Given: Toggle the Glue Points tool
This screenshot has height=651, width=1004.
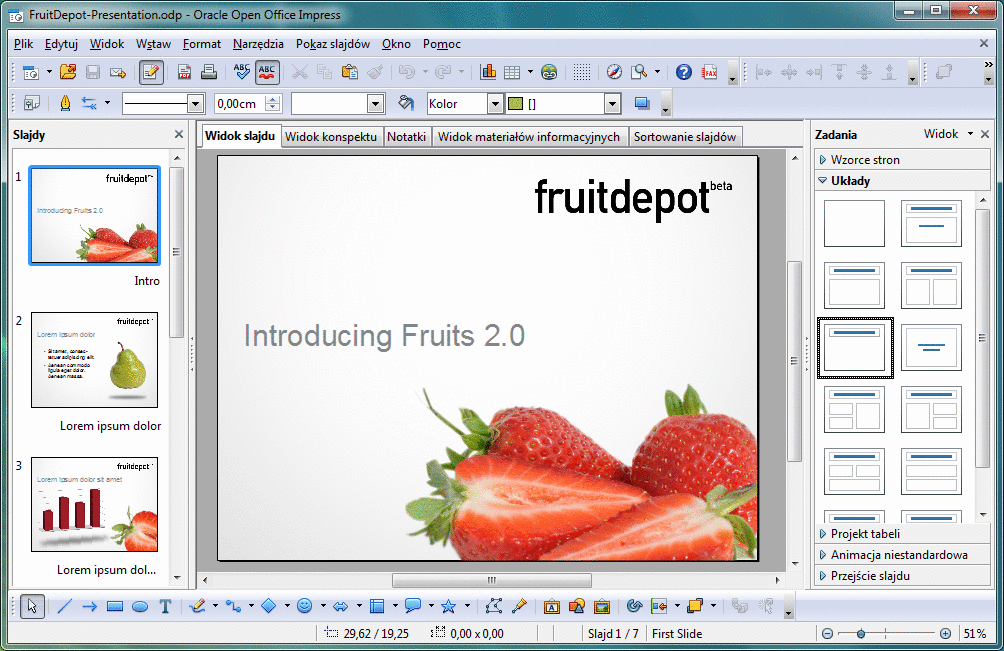Looking at the screenshot, I should point(519,606).
